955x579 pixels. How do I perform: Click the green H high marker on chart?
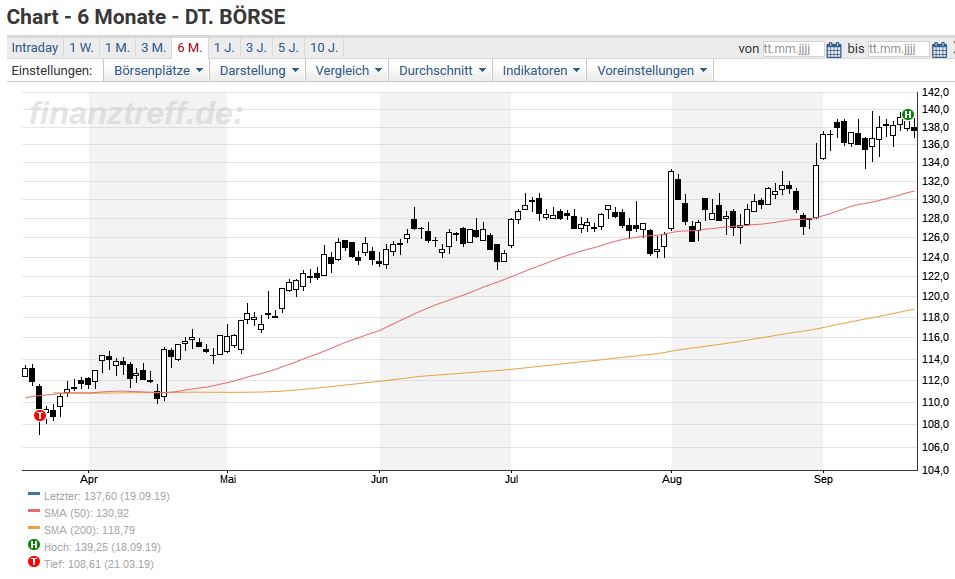tap(908, 114)
